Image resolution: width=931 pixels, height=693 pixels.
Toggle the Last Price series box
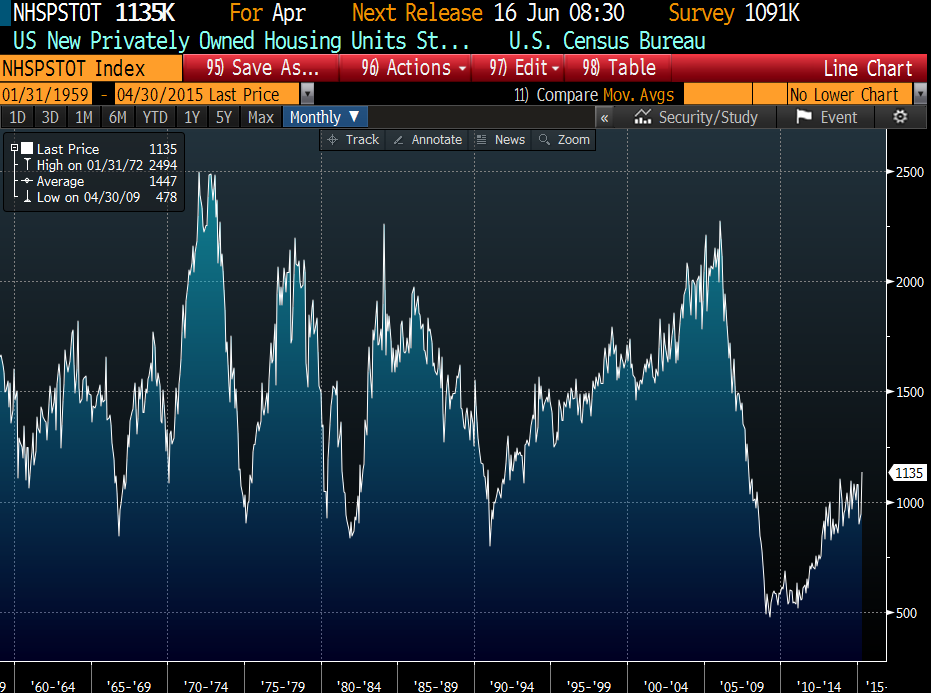(27, 149)
